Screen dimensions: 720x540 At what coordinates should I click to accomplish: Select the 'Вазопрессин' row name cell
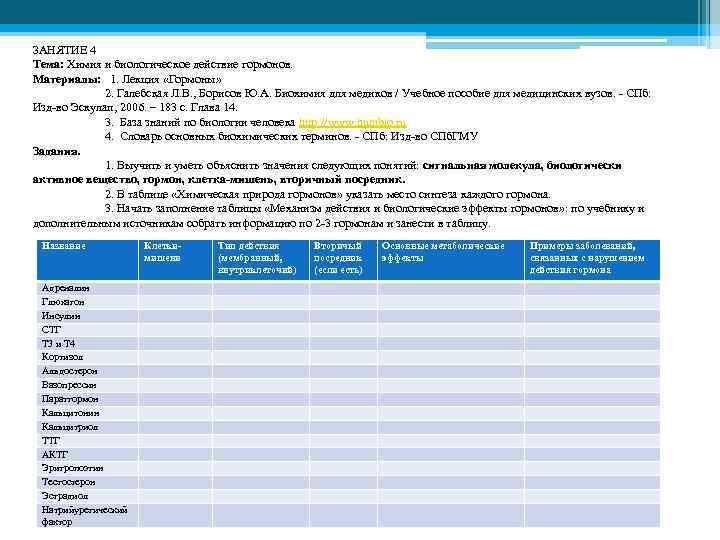point(87,385)
